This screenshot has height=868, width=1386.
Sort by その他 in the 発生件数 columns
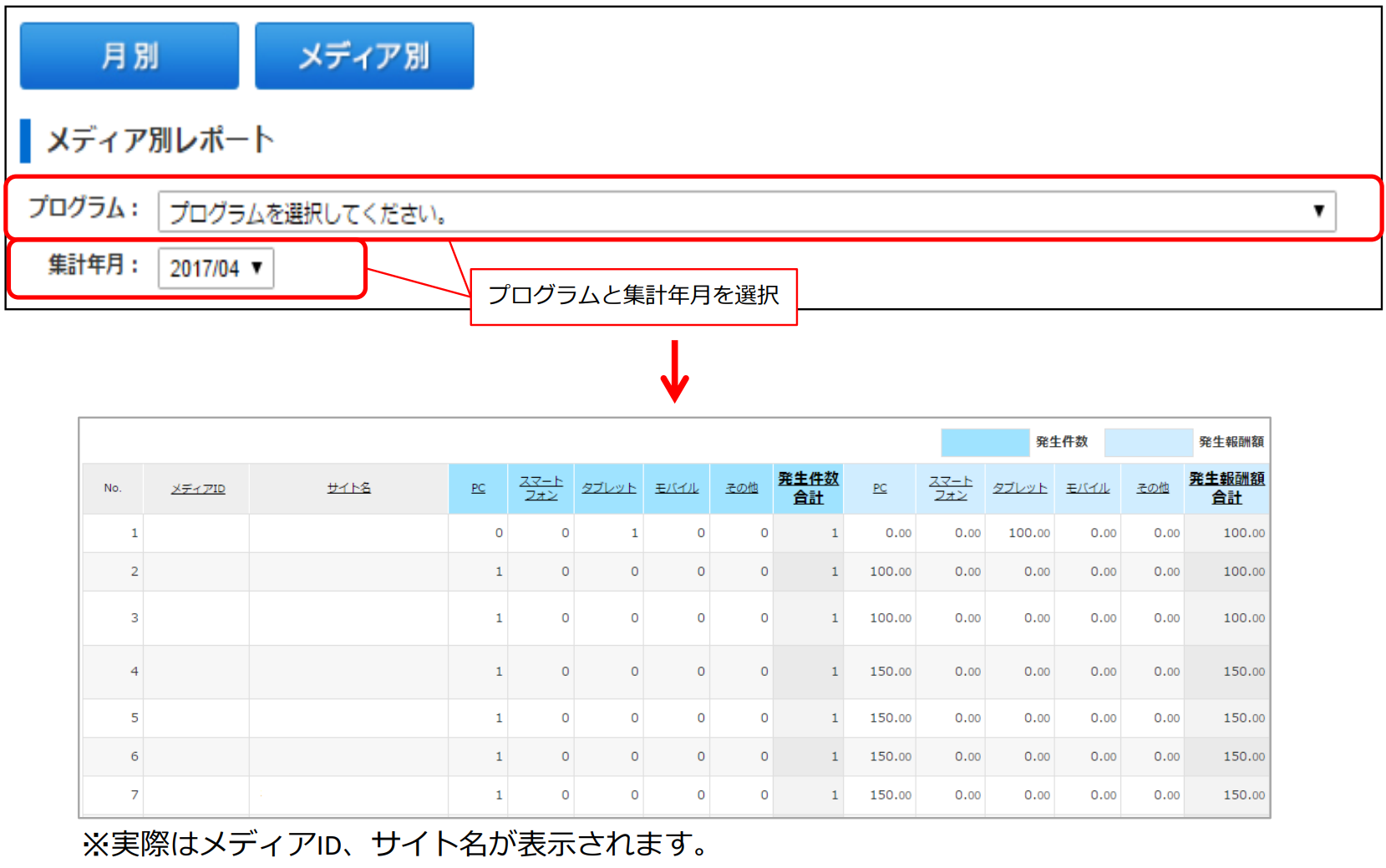(741, 488)
